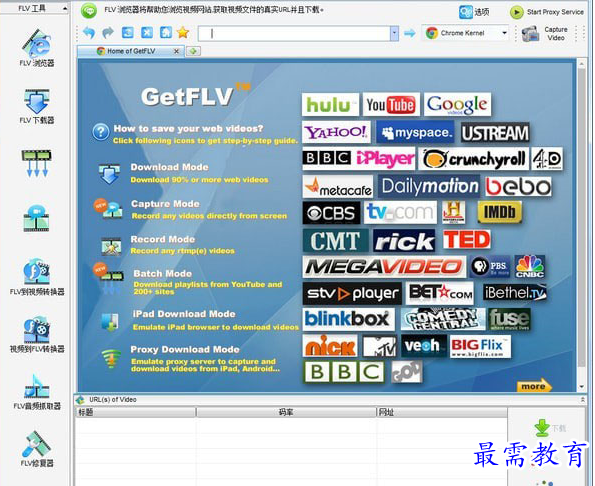The width and height of the screenshot is (595, 486).
Task: Click the refresh page toolbar icon
Action: coord(128,33)
